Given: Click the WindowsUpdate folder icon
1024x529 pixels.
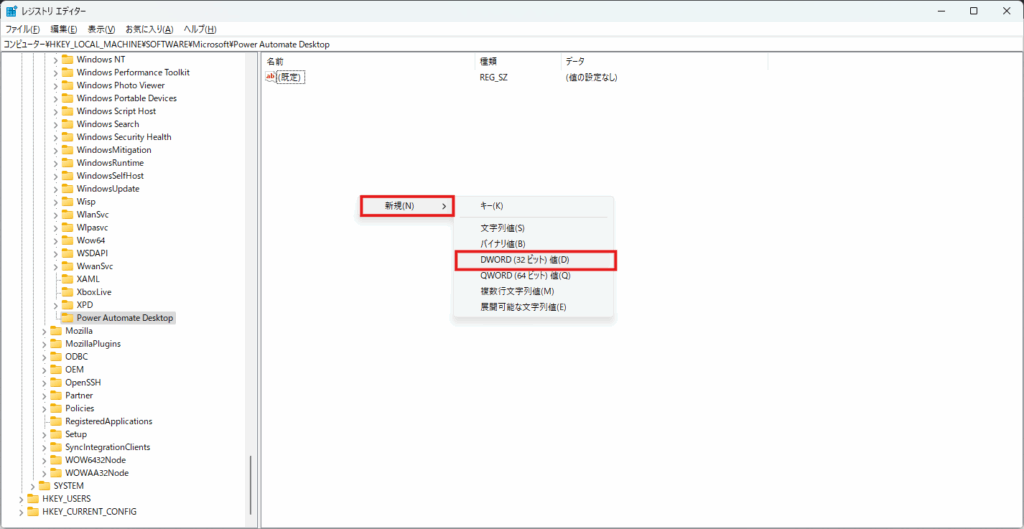Looking at the screenshot, I should pyautogui.click(x=67, y=189).
